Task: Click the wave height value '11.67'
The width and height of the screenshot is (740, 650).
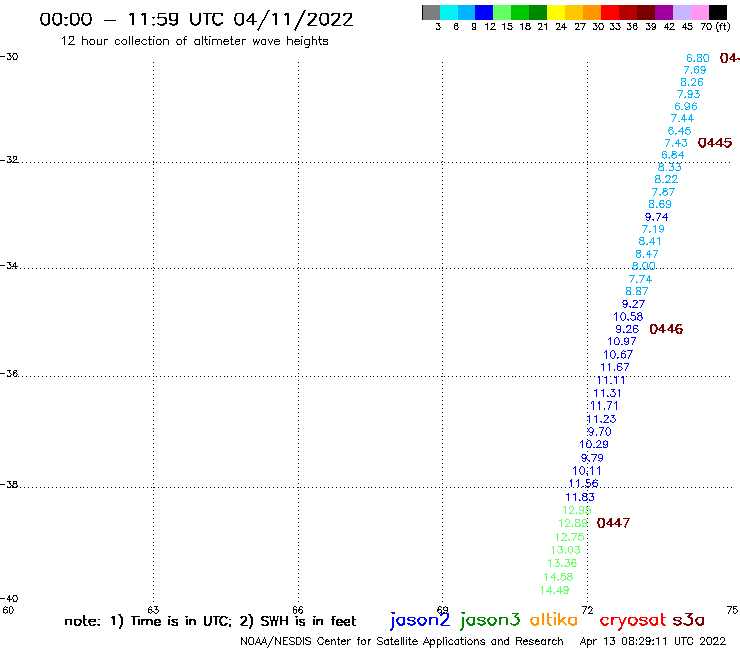Action: (x=614, y=367)
